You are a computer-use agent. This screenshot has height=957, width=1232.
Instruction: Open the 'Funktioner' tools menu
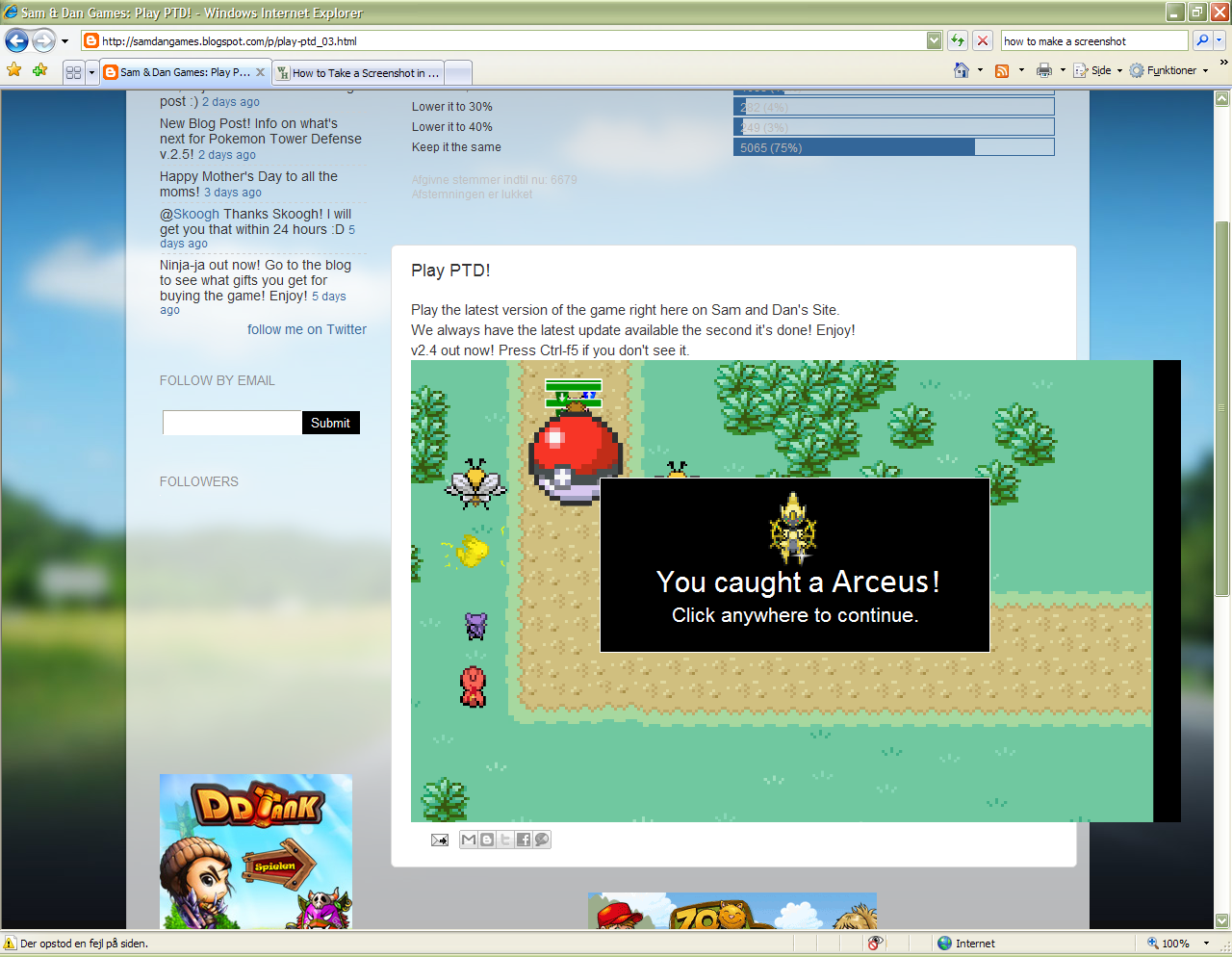1168,70
